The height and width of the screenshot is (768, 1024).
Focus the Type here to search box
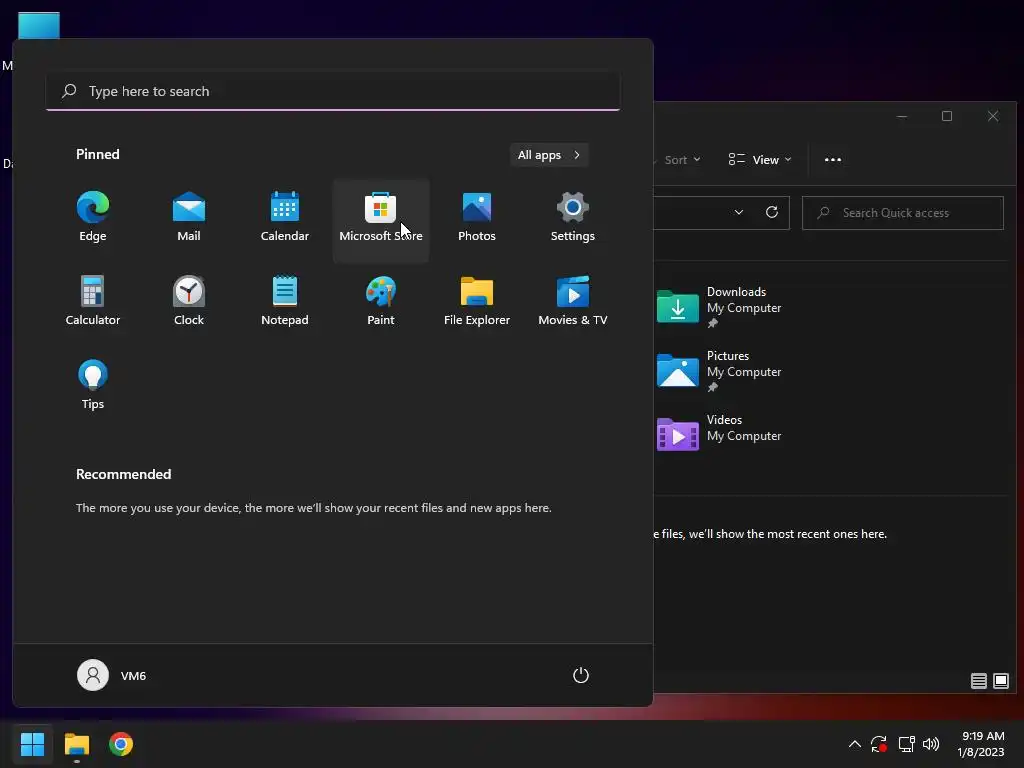tap(333, 91)
